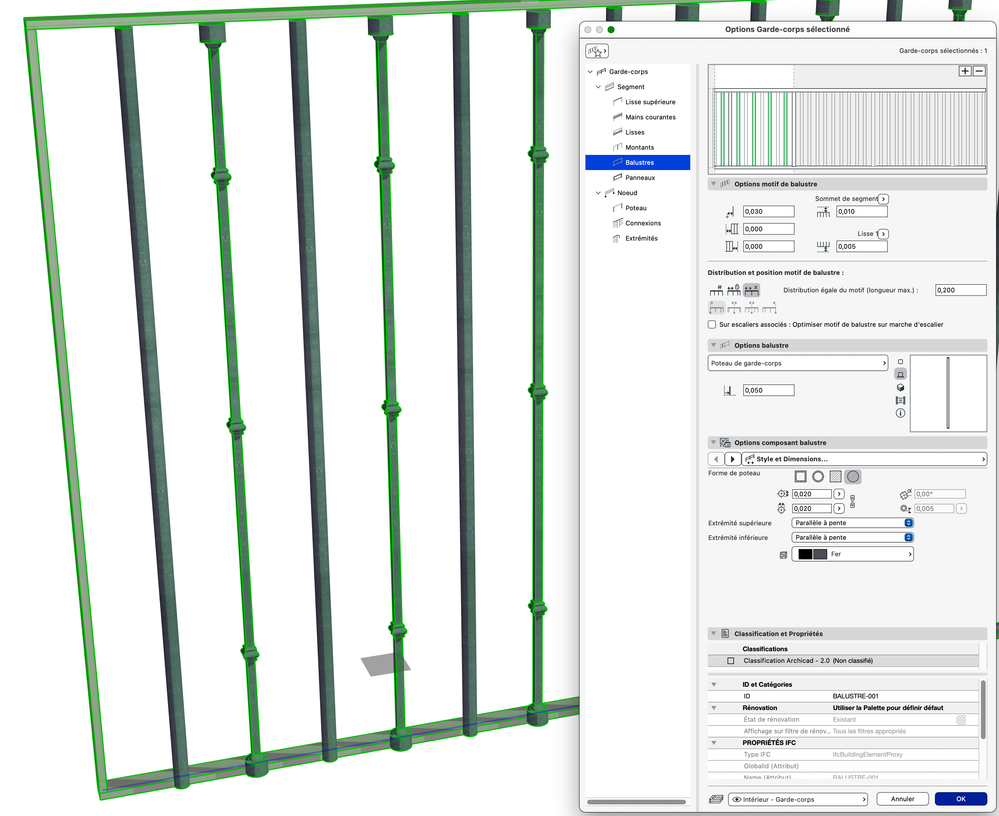Select Montants in the tree
This screenshot has width=999, height=816.
coord(639,148)
